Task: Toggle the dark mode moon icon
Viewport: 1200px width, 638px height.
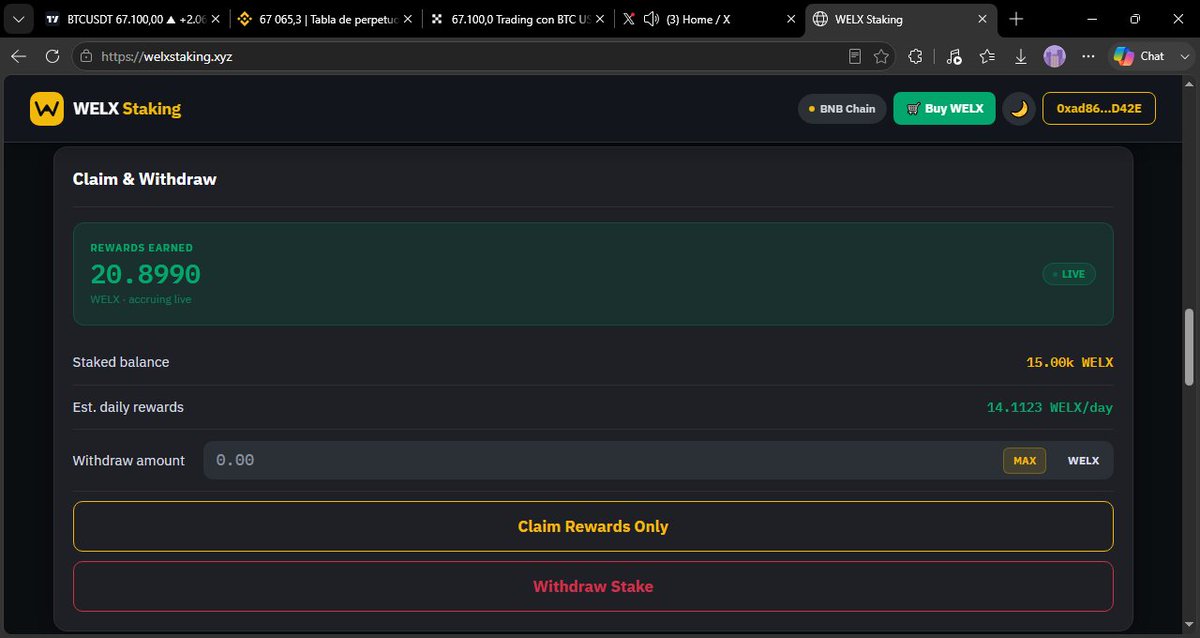Action: [1019, 109]
